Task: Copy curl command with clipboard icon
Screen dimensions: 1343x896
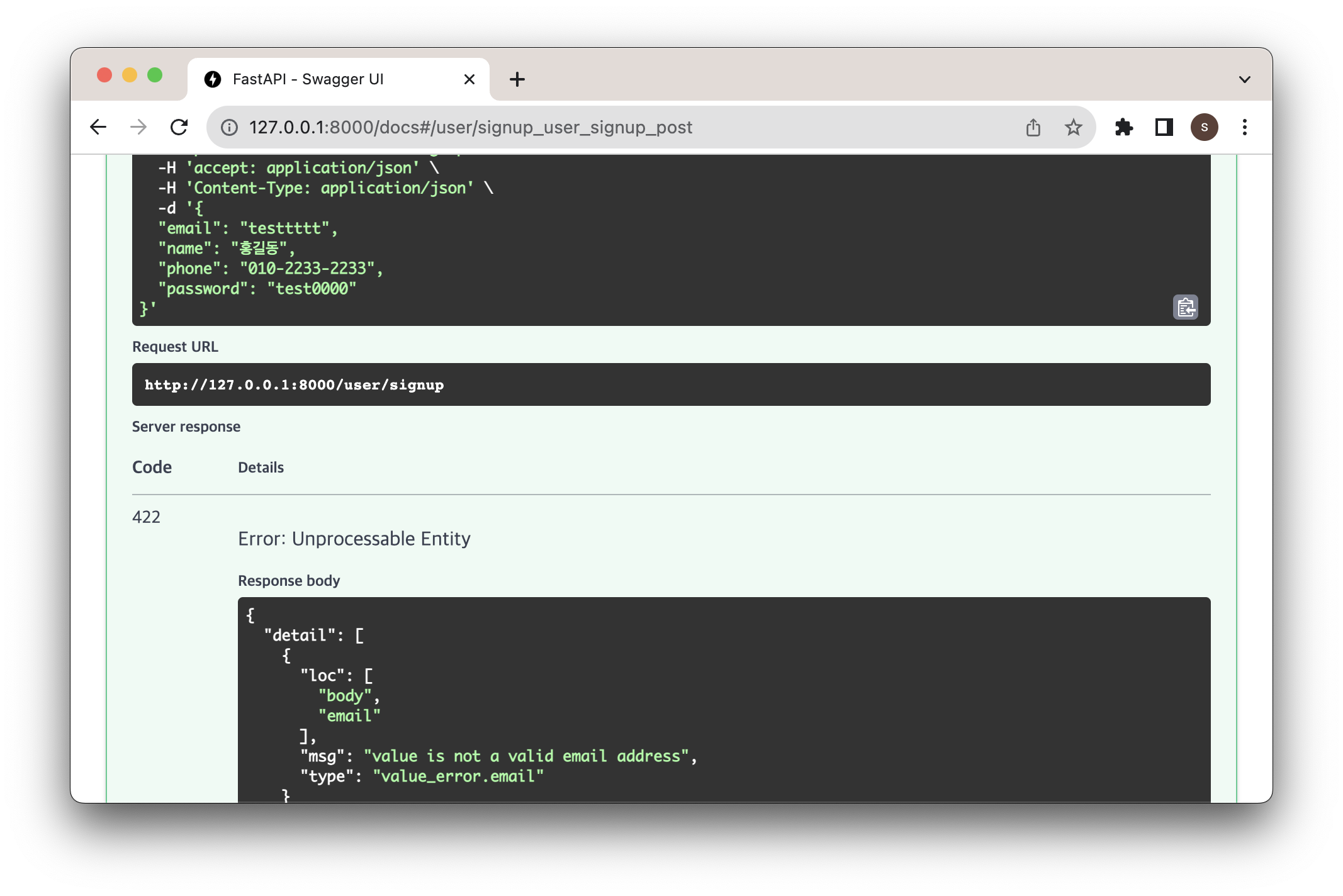Action: pos(1185,307)
